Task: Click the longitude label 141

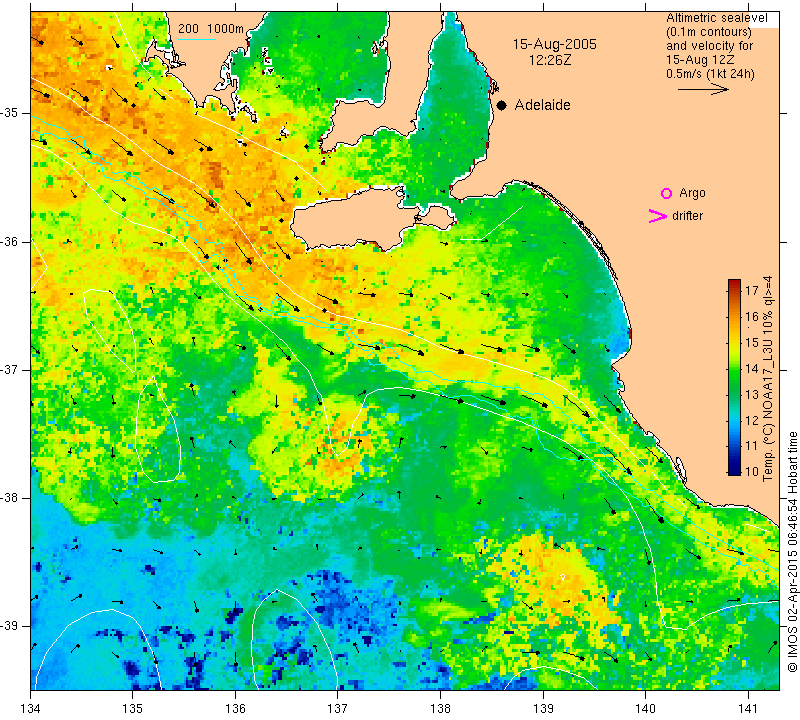Action: 748,708
